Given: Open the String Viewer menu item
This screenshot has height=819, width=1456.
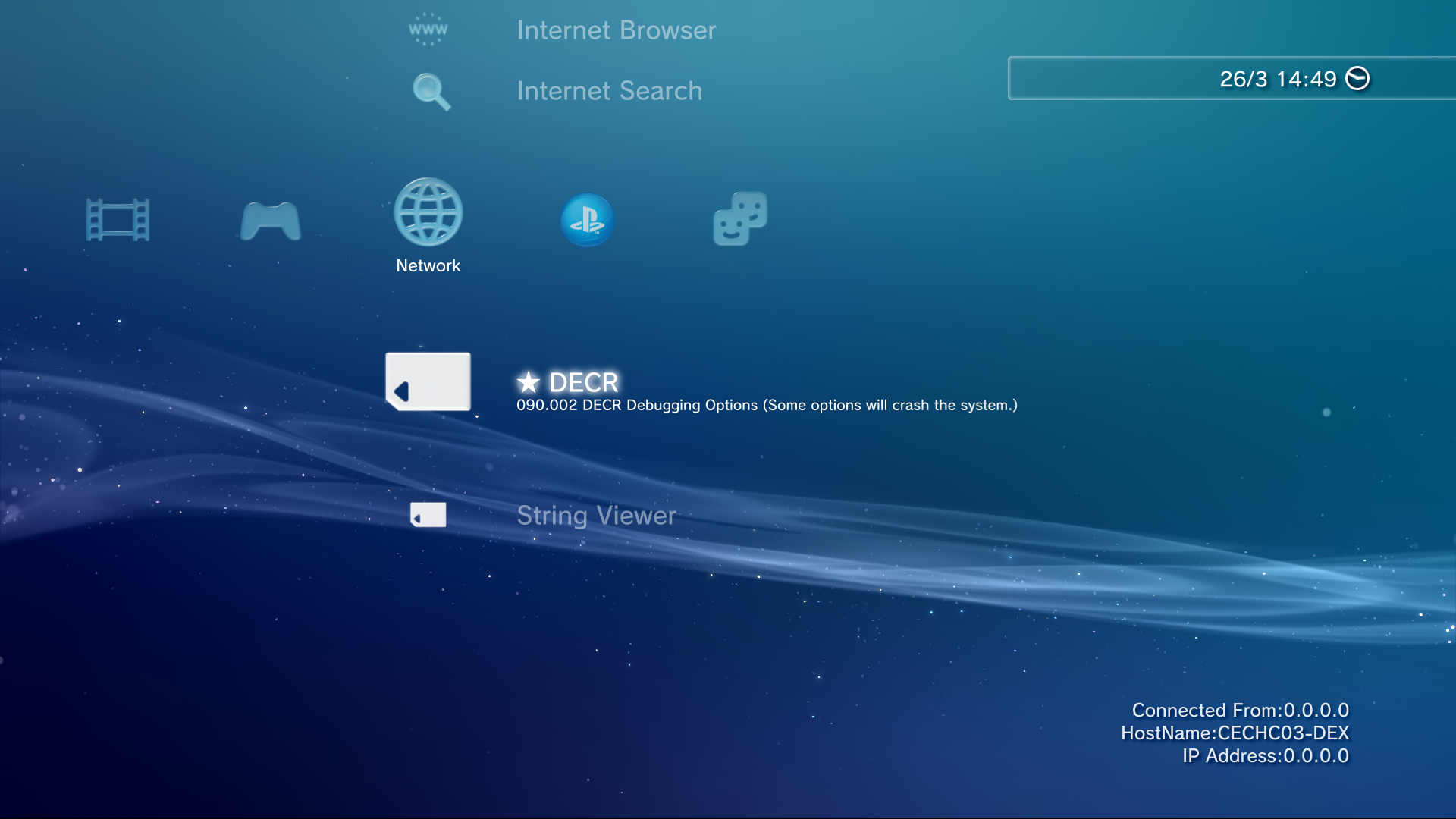Looking at the screenshot, I should tap(597, 516).
